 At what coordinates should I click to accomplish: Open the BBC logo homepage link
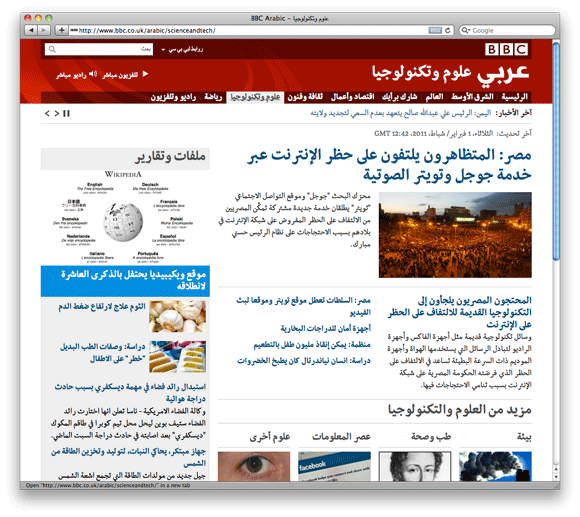506,49
